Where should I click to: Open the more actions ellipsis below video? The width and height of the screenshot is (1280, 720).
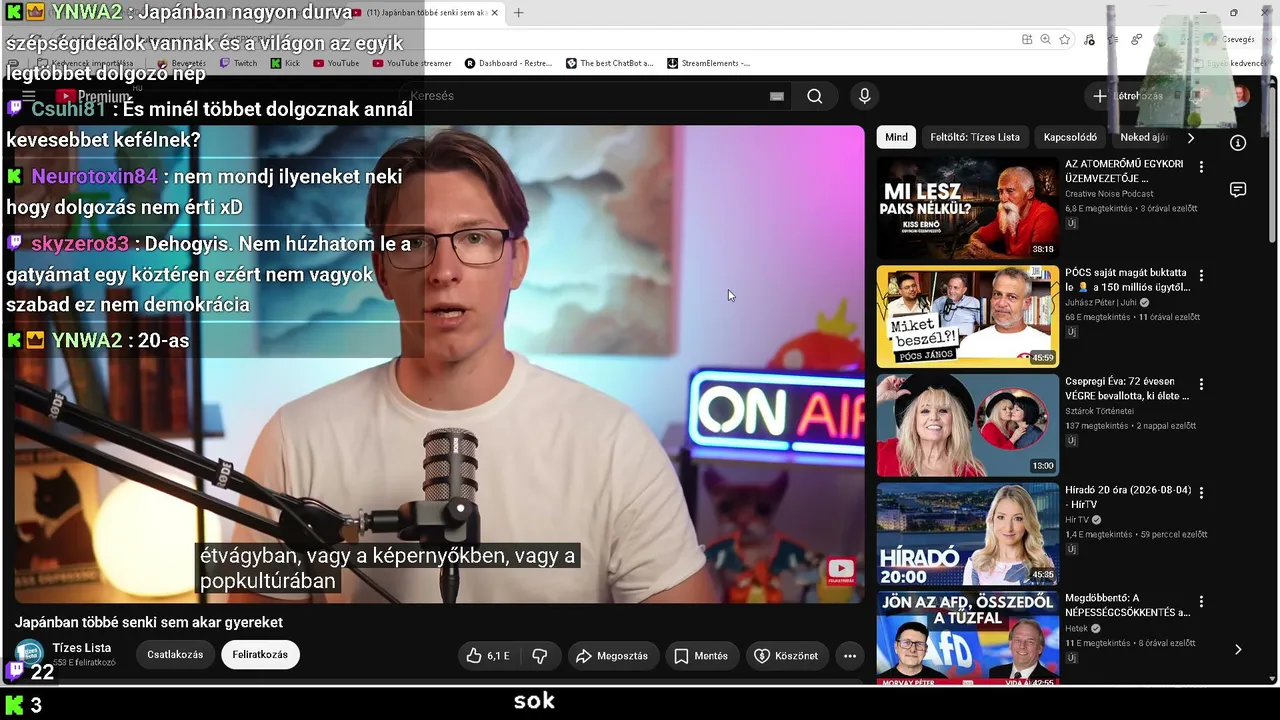pos(850,656)
